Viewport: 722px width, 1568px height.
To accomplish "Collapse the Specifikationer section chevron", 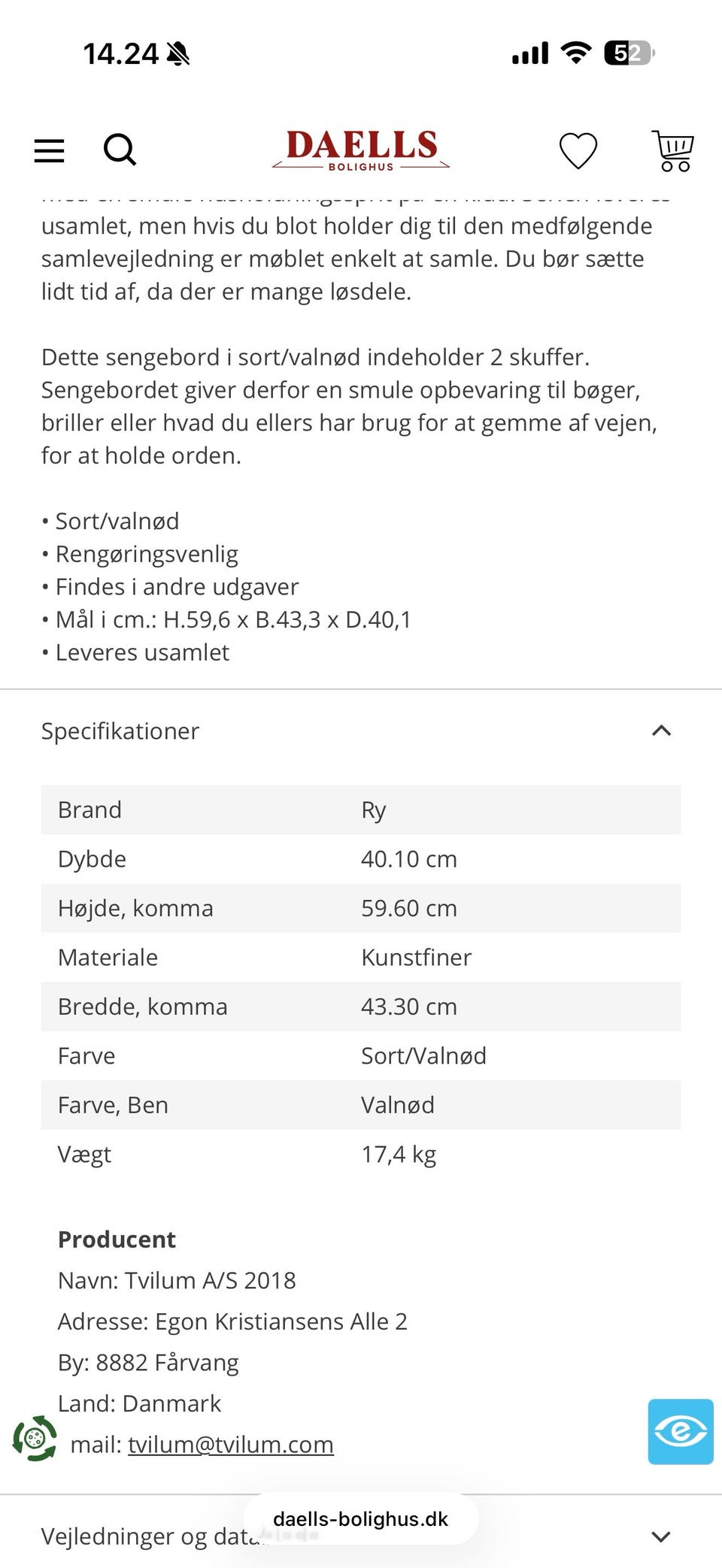I will pyautogui.click(x=661, y=731).
